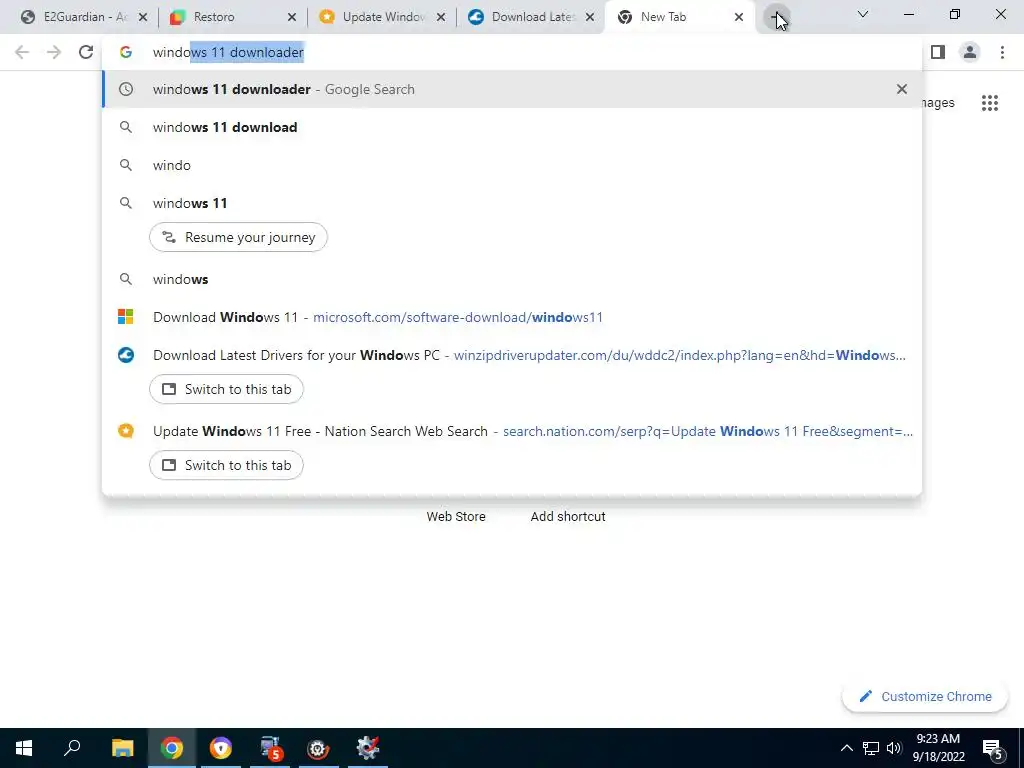
Task: Select 'windows 11 downloader' Google Search suggestion
Action: (x=511, y=89)
